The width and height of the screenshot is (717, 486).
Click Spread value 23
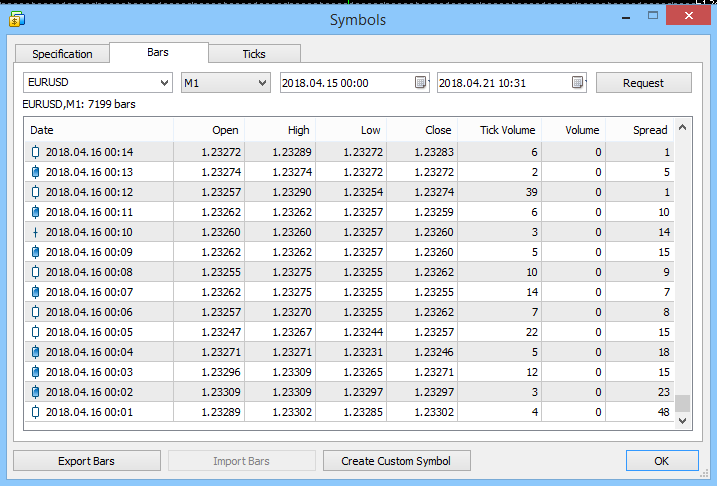point(663,392)
